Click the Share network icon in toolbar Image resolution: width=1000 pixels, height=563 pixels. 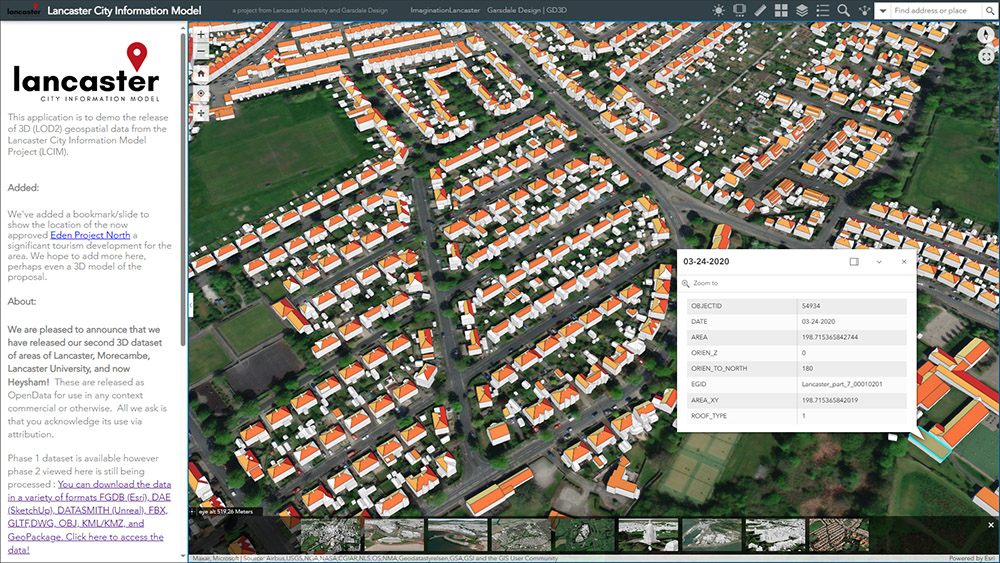pos(863,10)
